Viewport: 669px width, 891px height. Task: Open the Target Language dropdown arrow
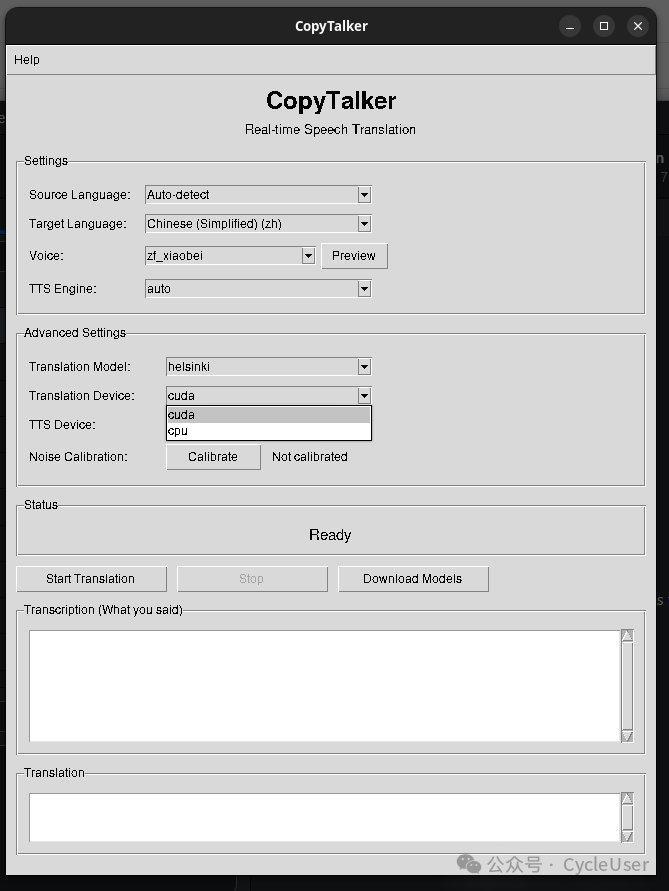(x=364, y=224)
